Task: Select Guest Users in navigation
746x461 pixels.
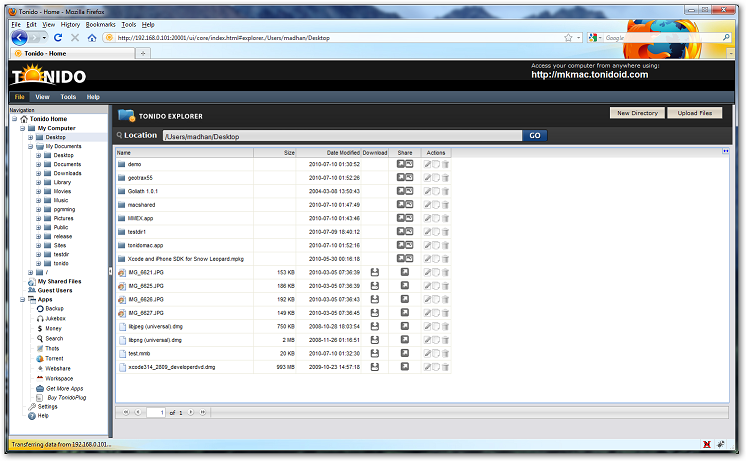Action: coord(55,291)
